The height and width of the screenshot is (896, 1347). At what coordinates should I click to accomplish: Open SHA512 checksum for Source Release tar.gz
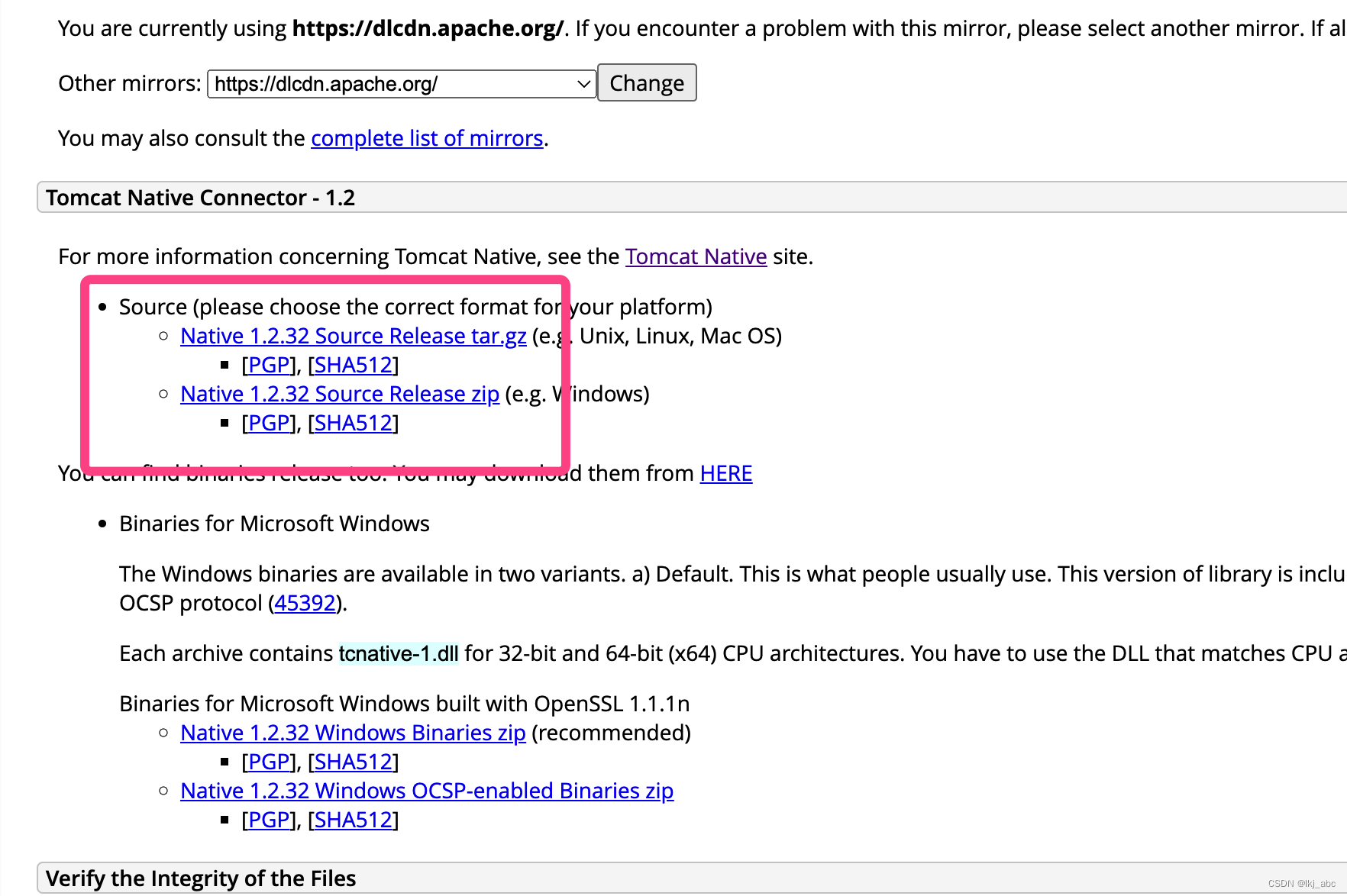(354, 365)
